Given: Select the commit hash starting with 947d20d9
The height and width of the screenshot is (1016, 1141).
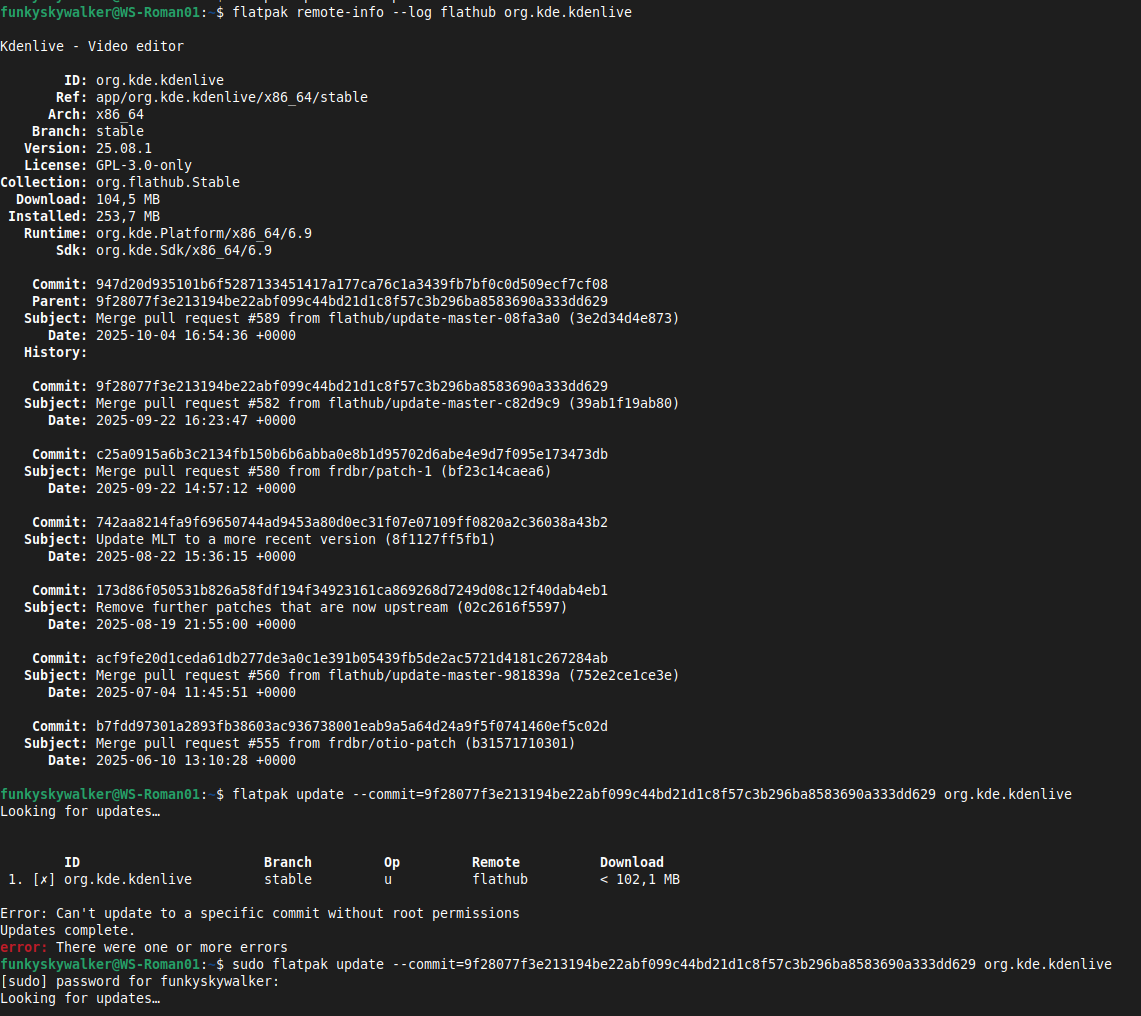Looking at the screenshot, I should [x=351, y=284].
